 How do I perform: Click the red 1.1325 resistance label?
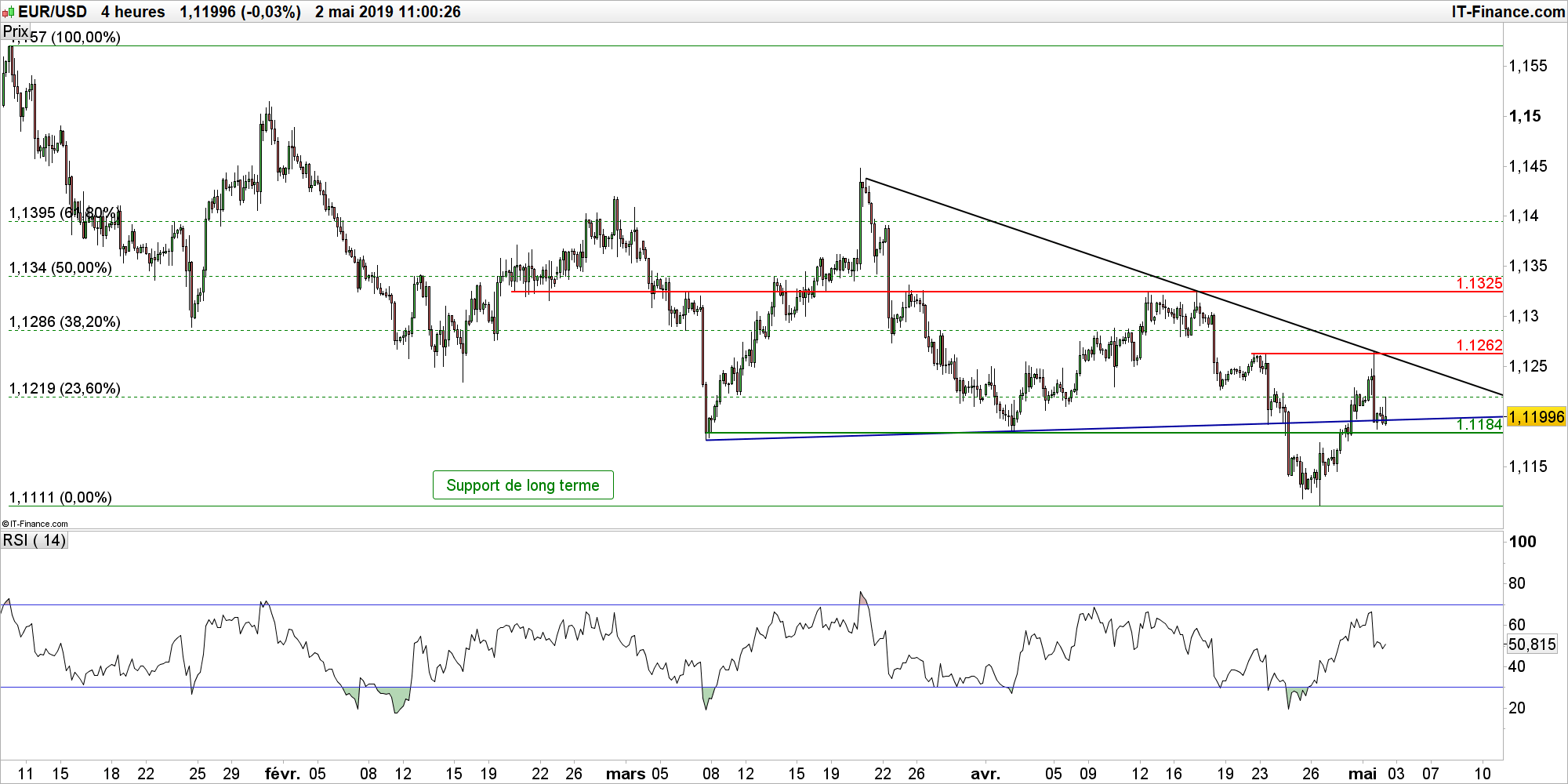tap(1479, 283)
